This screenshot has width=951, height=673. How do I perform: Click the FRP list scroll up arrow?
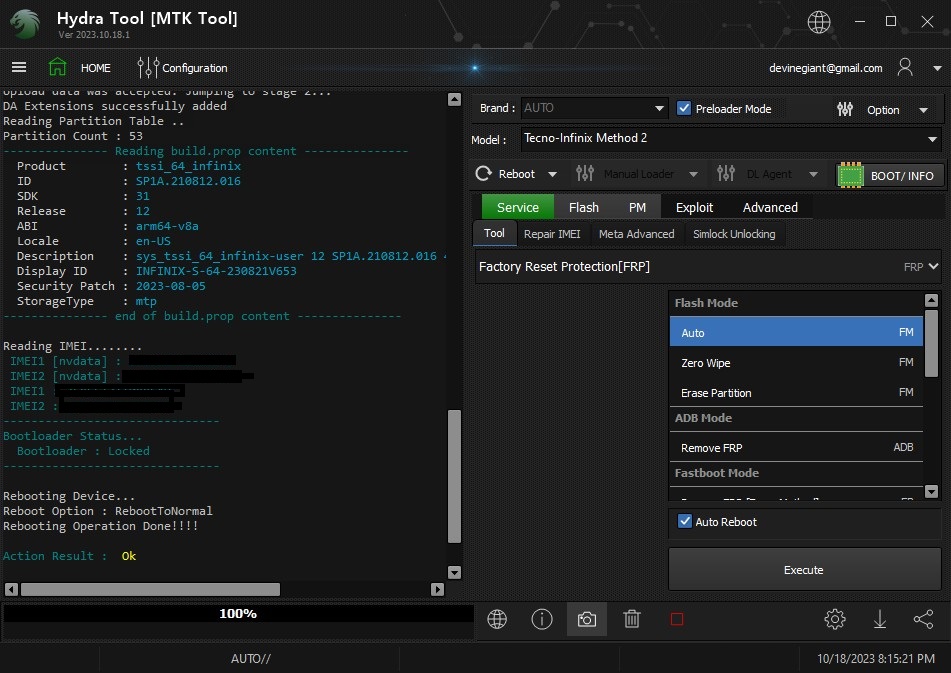click(x=932, y=300)
